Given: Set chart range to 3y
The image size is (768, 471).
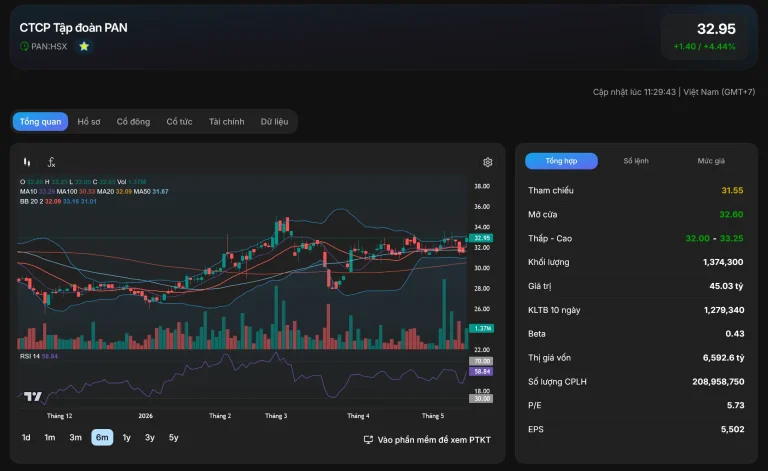Looking at the screenshot, I should pyautogui.click(x=150, y=437).
